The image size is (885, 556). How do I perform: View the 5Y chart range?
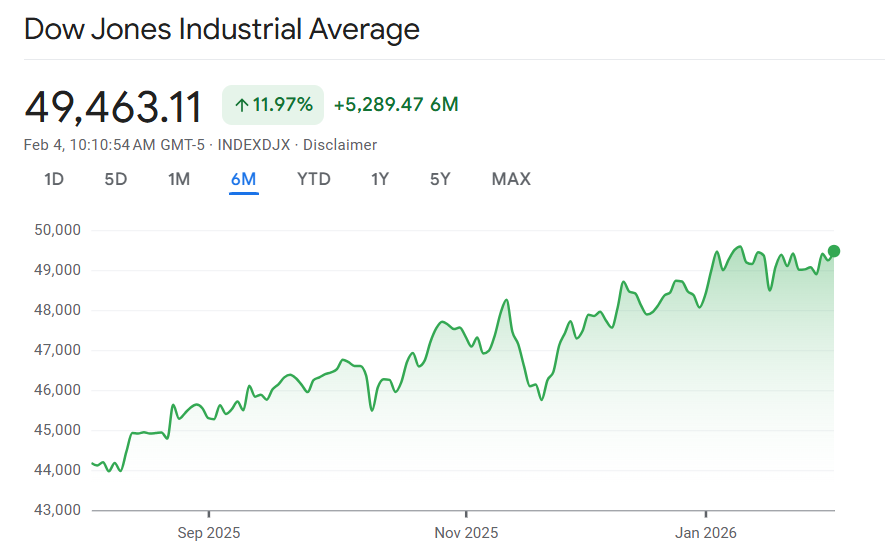pos(440,180)
